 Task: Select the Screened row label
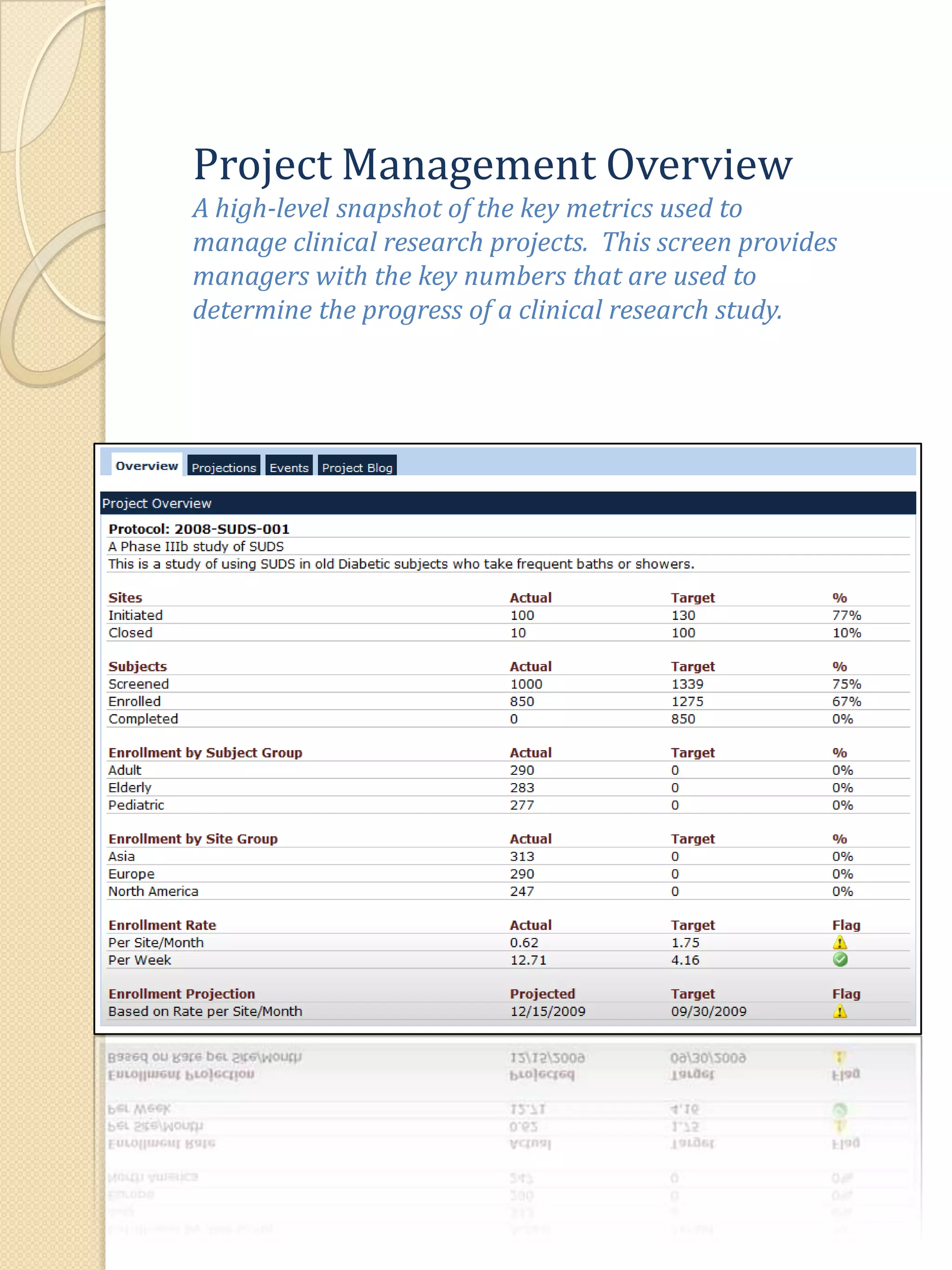pyautogui.click(x=139, y=684)
